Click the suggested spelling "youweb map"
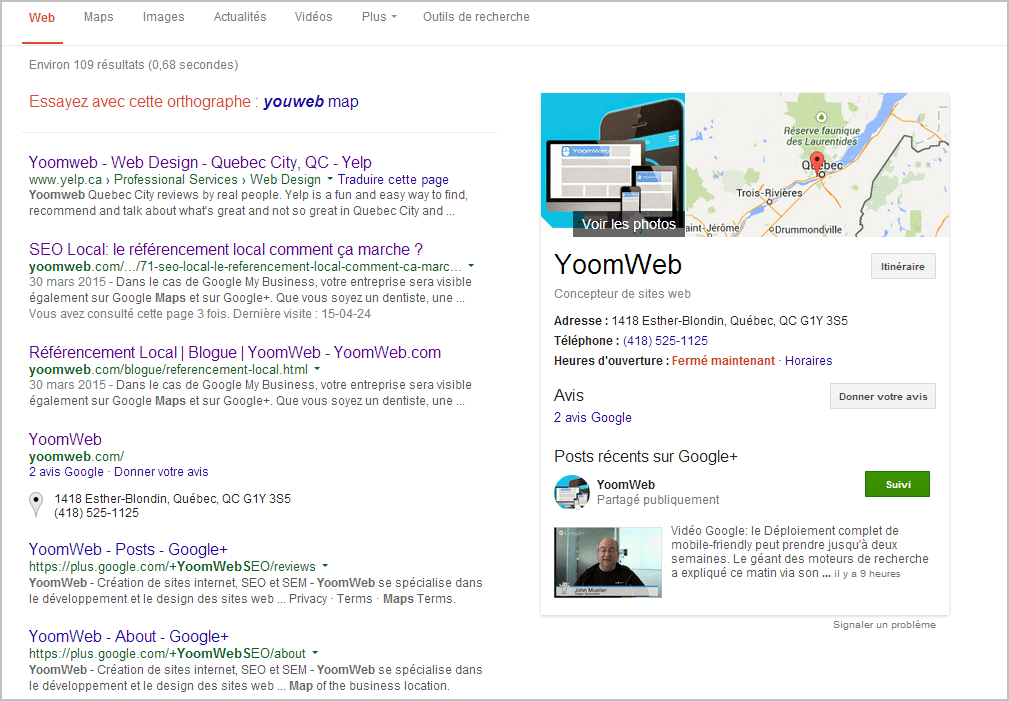Viewport: 1009px width, 701px height. tap(311, 102)
